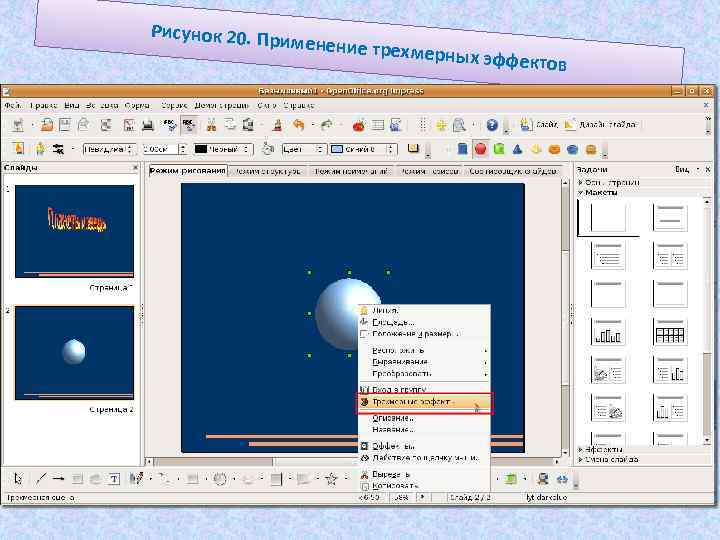Select the arrow Selection tool
The width and height of the screenshot is (720, 540).
18,479
